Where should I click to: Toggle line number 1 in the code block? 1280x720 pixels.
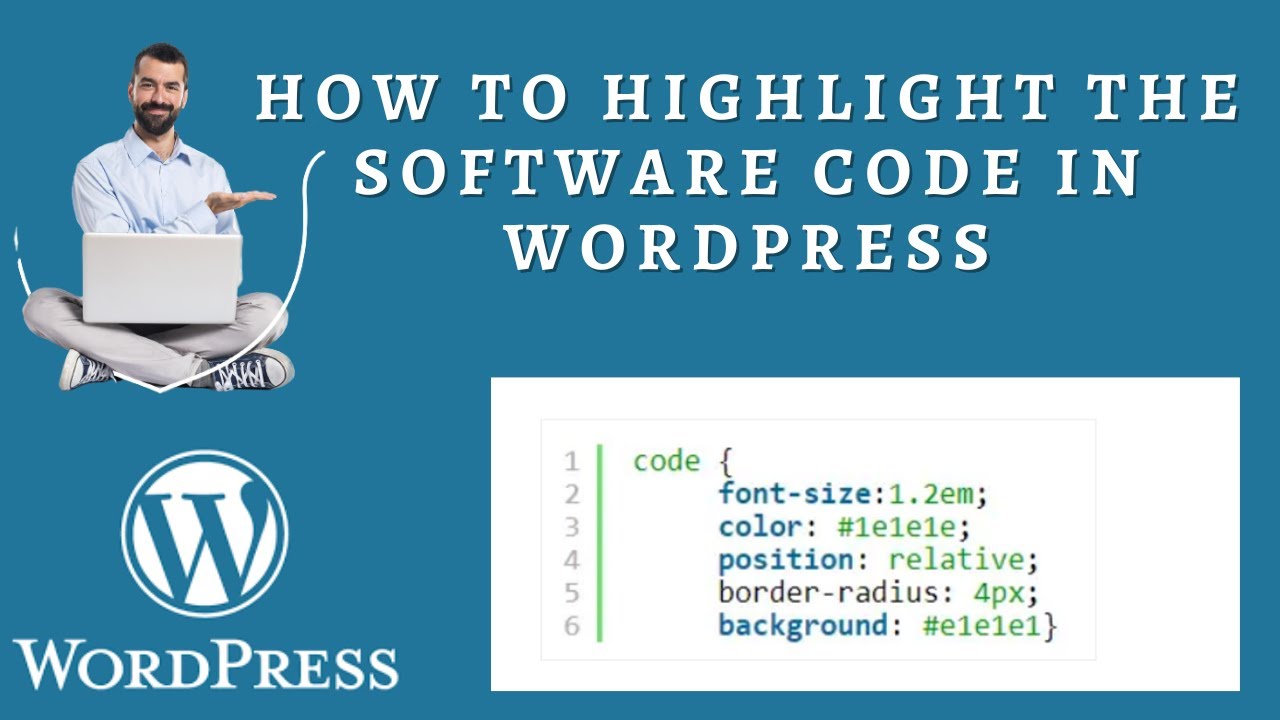pyautogui.click(x=570, y=461)
